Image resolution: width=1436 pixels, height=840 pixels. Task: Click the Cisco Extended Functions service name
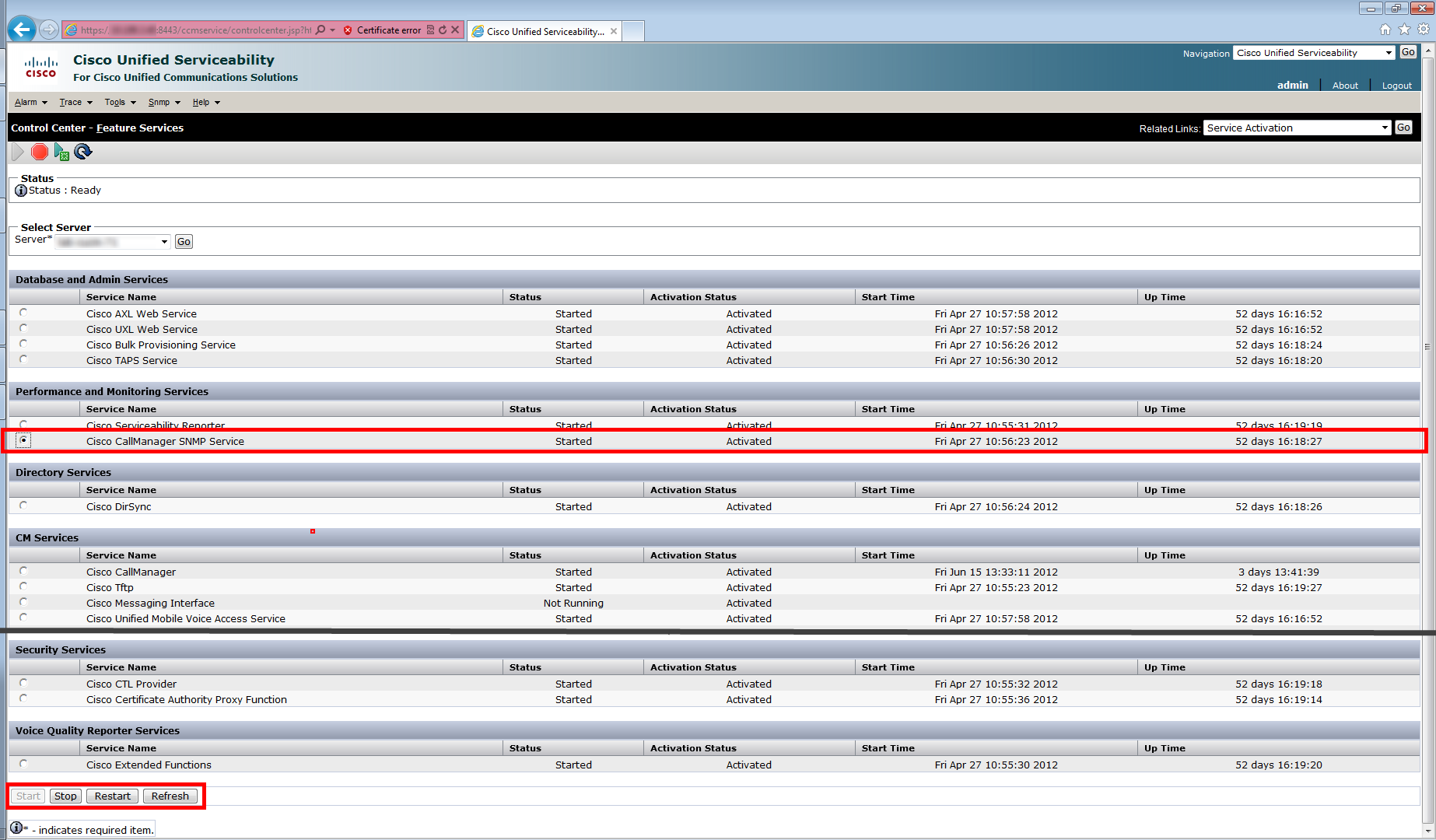149,765
